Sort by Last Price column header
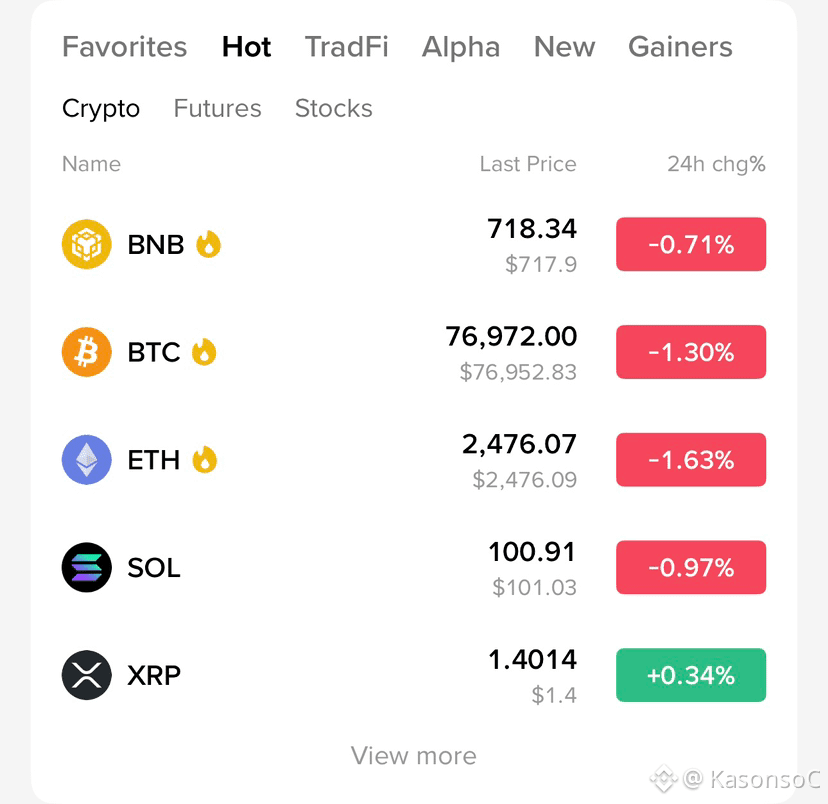 pos(528,164)
